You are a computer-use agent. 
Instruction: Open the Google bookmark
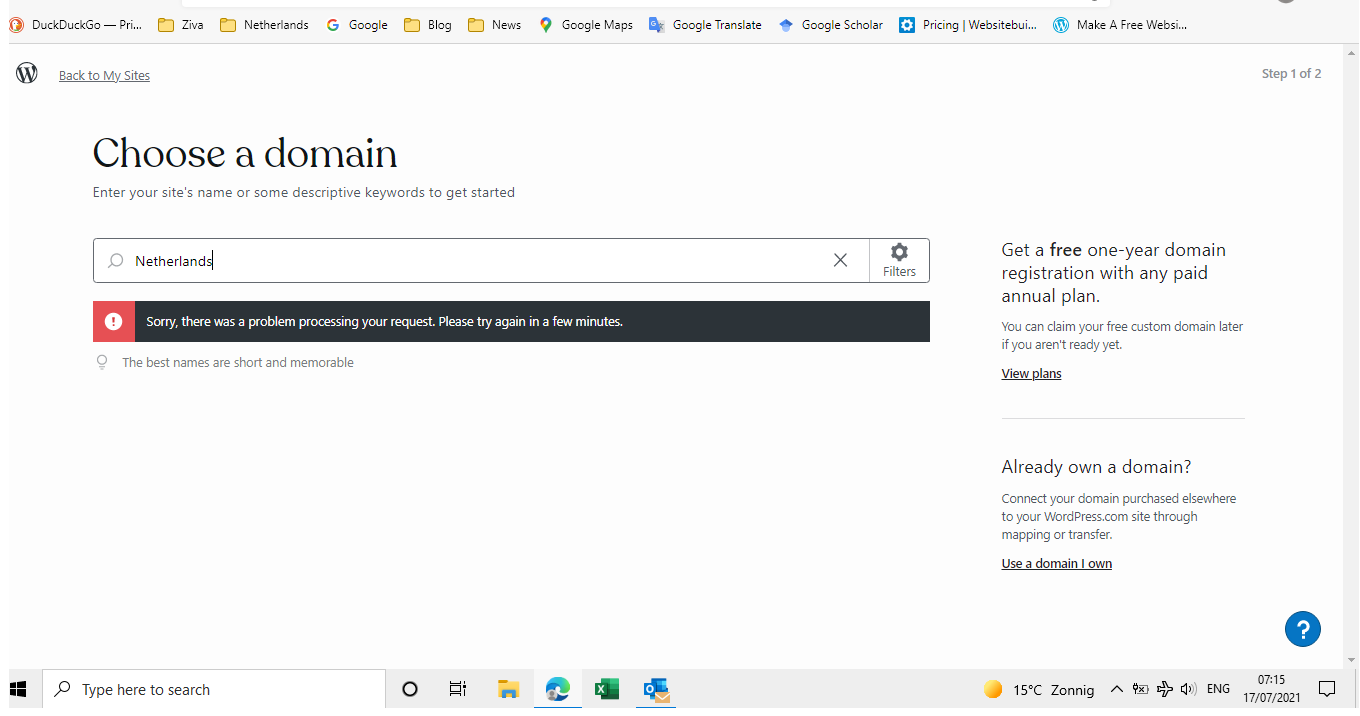click(x=357, y=25)
